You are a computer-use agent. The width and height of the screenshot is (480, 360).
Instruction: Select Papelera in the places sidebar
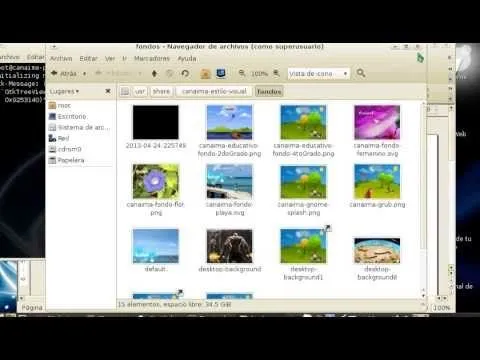(x=67, y=160)
